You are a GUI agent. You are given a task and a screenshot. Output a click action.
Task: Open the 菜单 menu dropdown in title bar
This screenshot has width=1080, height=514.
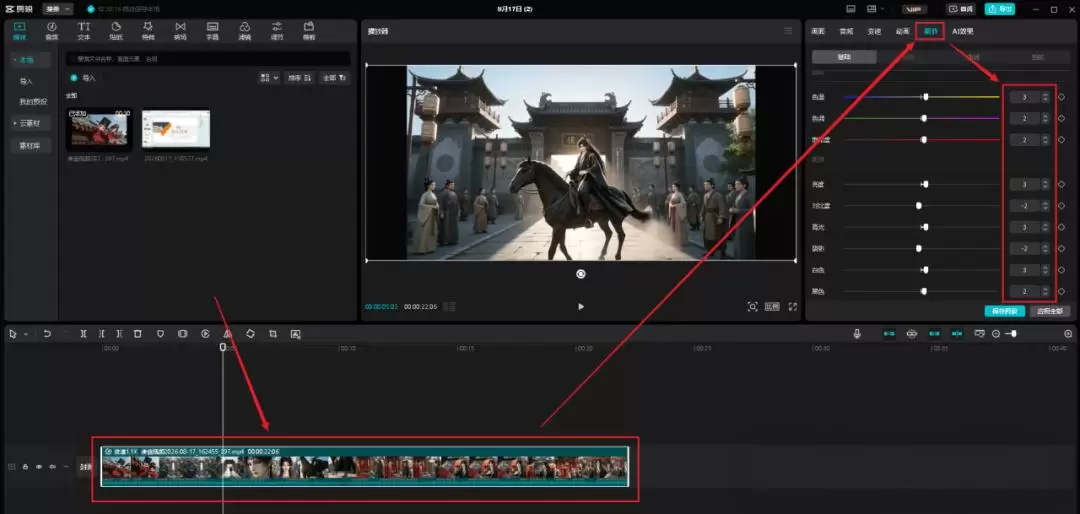[57, 9]
